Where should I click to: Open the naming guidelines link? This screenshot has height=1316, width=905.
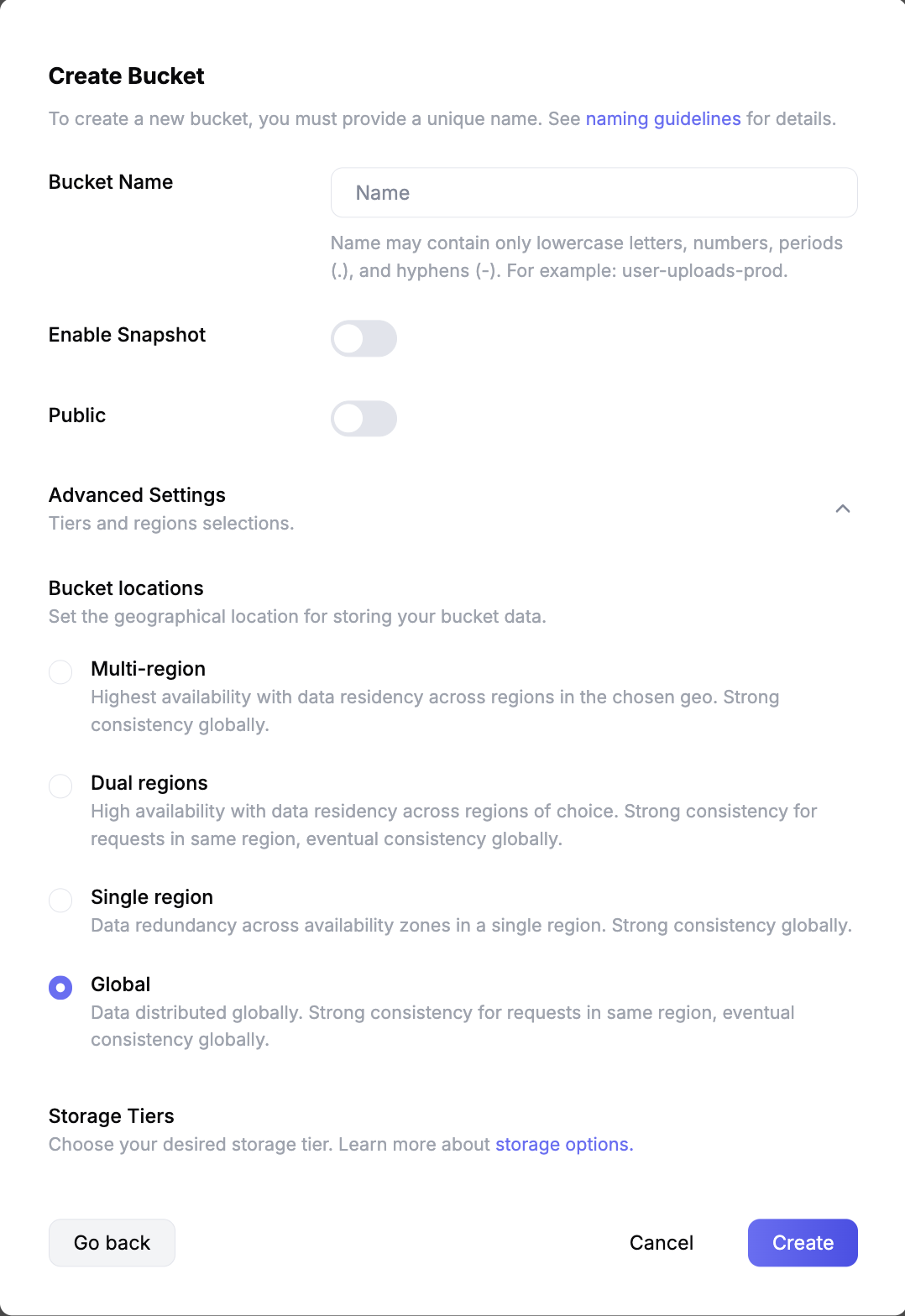[663, 119]
